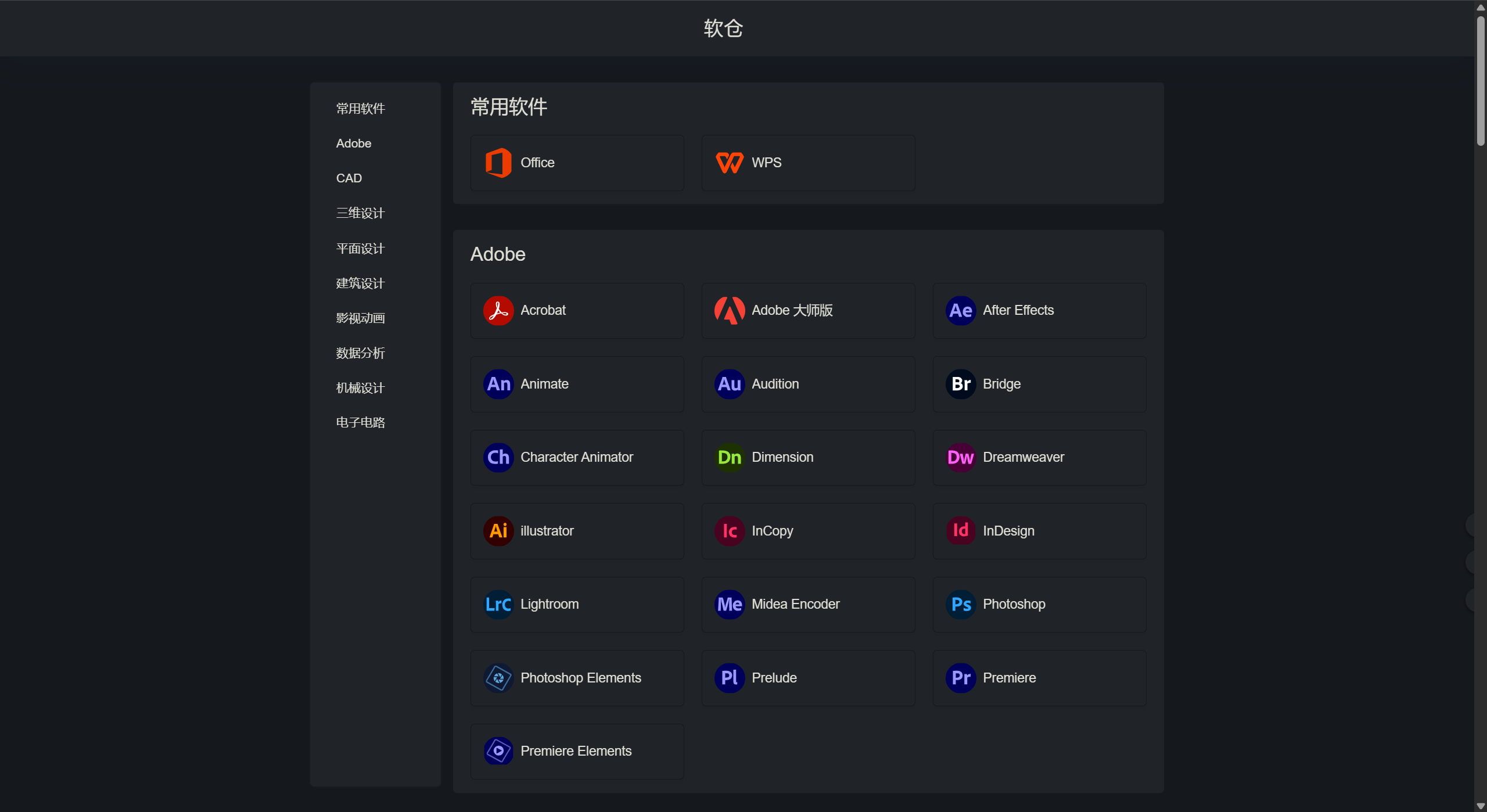Click the Office app icon
Image resolution: width=1487 pixels, height=812 pixels.
[x=498, y=163]
